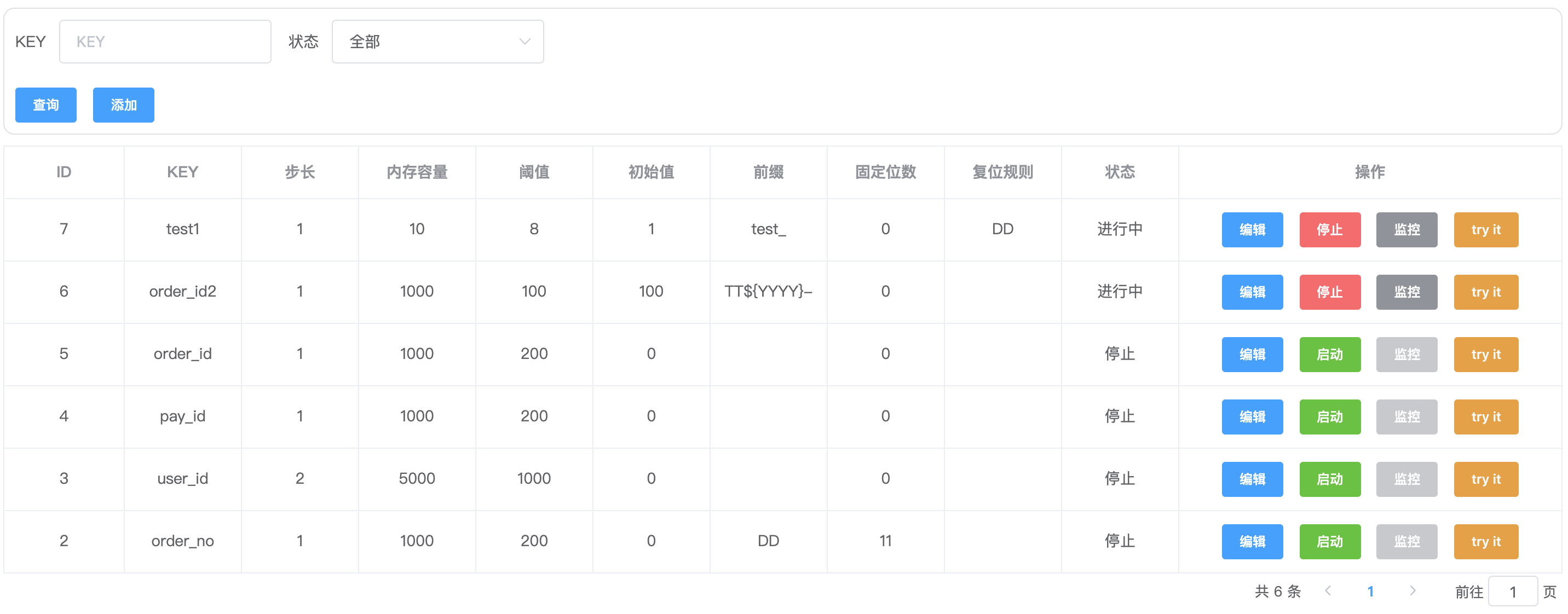Click 编辑 for the order_no row
Viewport: 1568px width, 614px height.
[1252, 542]
